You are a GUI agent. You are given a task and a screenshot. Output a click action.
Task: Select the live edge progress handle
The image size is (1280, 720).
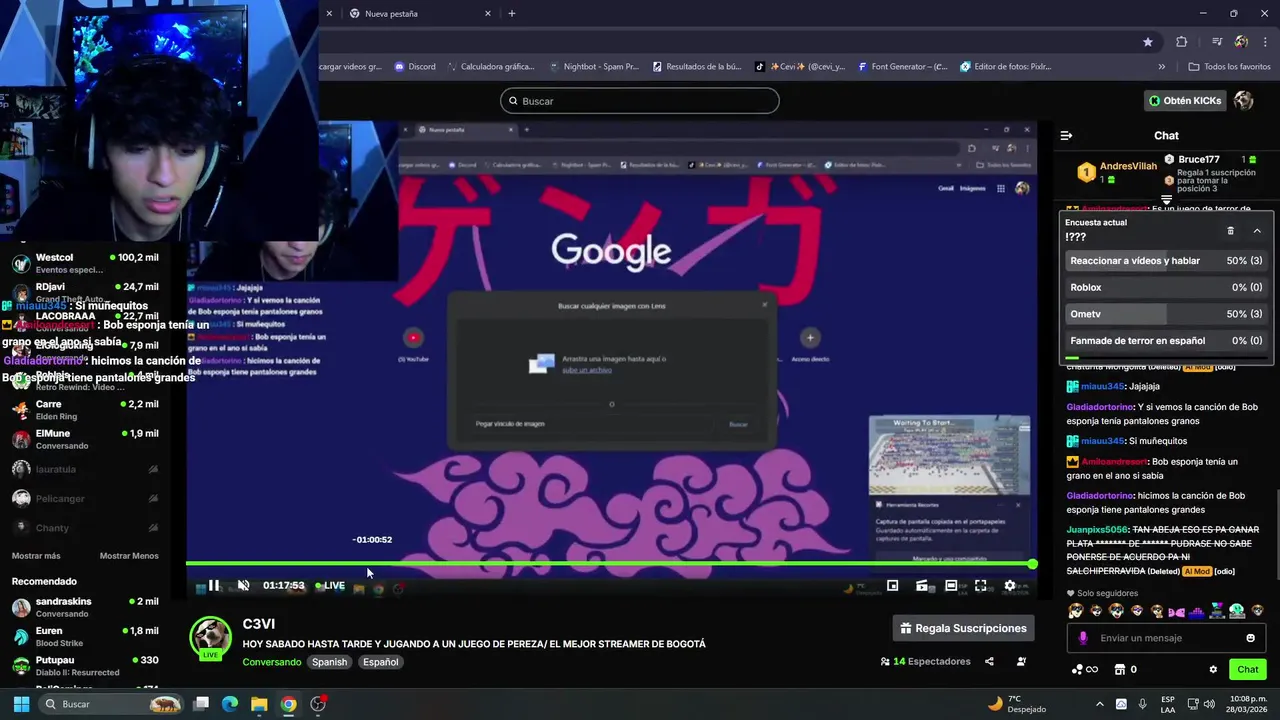pos(1032,564)
